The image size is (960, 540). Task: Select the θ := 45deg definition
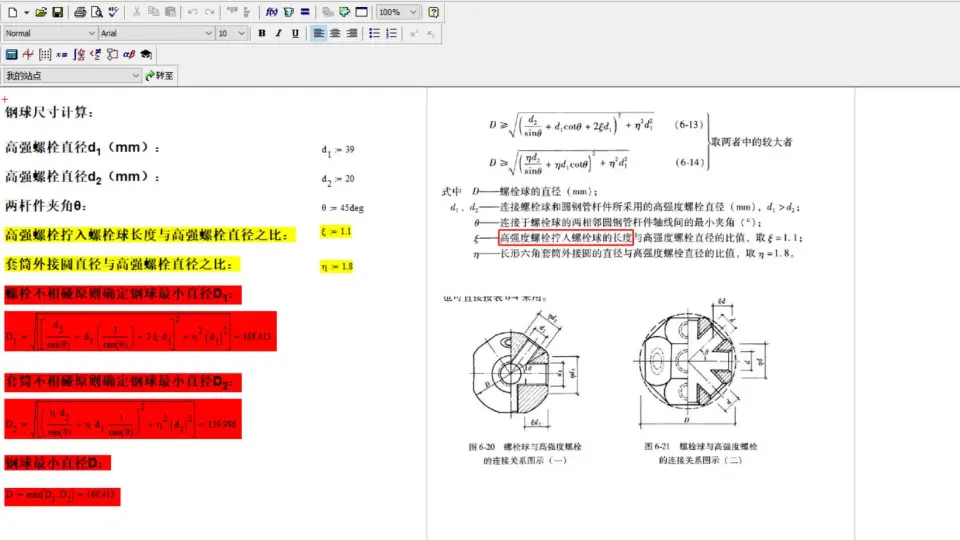(342, 208)
